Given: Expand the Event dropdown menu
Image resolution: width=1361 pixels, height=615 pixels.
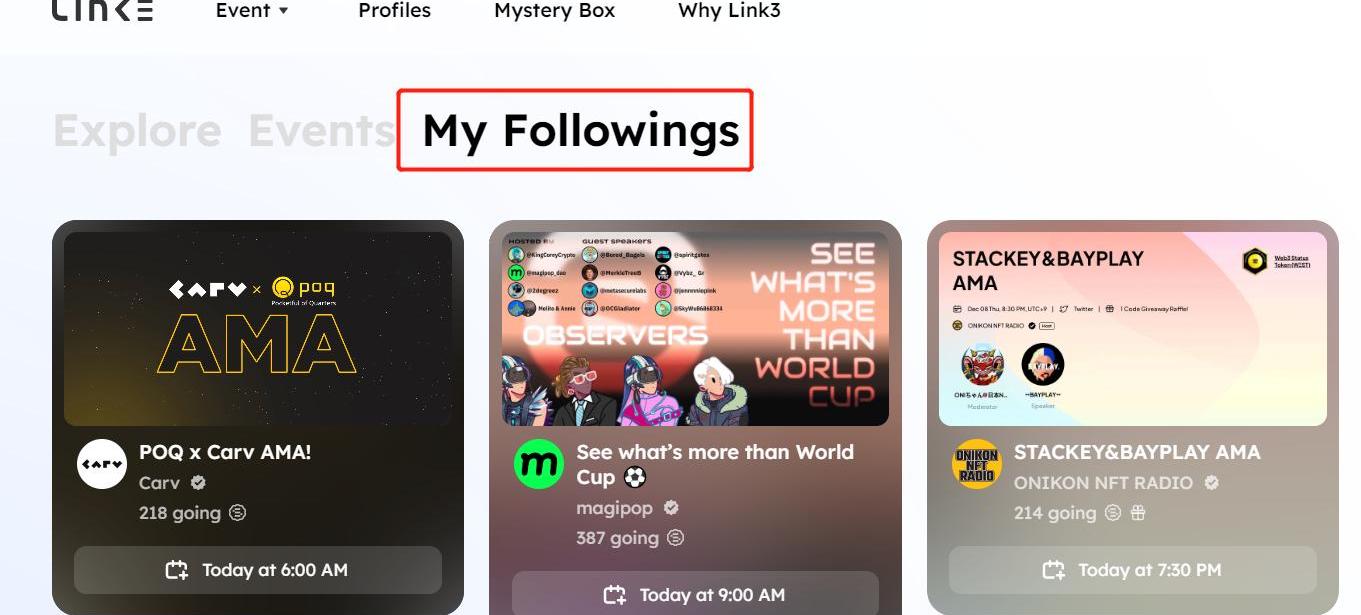Looking at the screenshot, I should [x=253, y=11].
